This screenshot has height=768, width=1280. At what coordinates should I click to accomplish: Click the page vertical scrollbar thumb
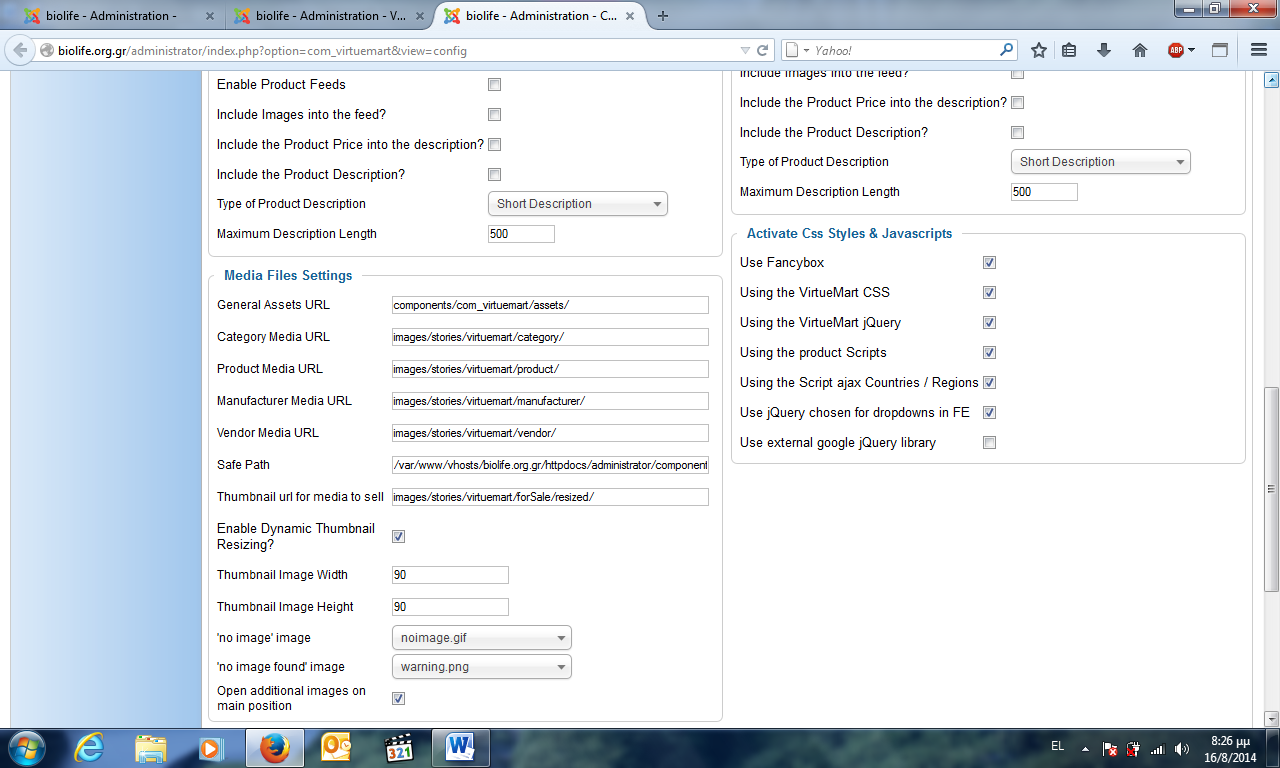[x=1271, y=488]
